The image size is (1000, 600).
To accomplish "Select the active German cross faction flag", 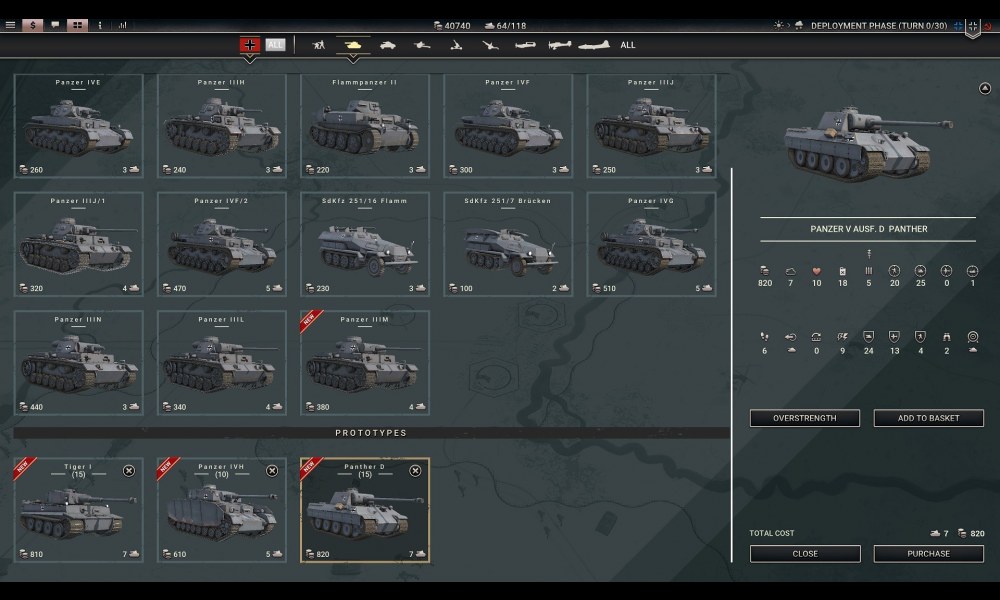I will 973,27.
